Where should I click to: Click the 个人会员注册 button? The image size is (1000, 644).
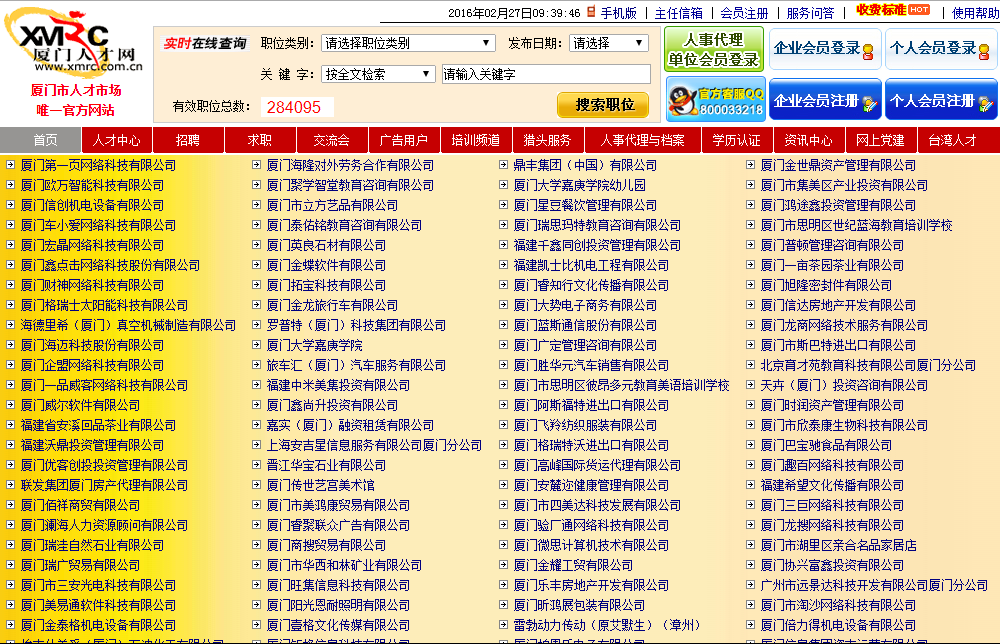[941, 99]
